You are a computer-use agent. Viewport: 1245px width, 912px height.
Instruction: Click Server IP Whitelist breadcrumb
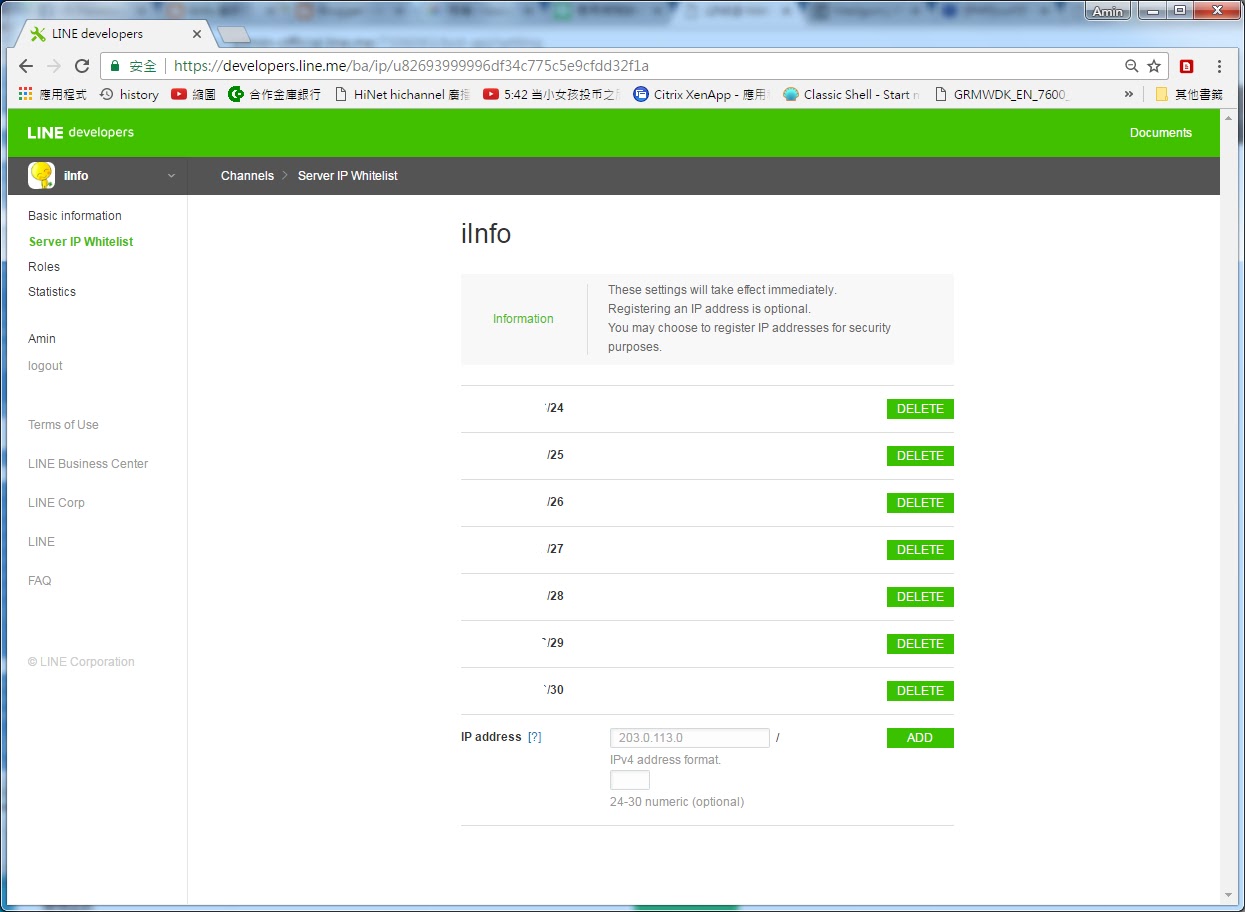348,176
